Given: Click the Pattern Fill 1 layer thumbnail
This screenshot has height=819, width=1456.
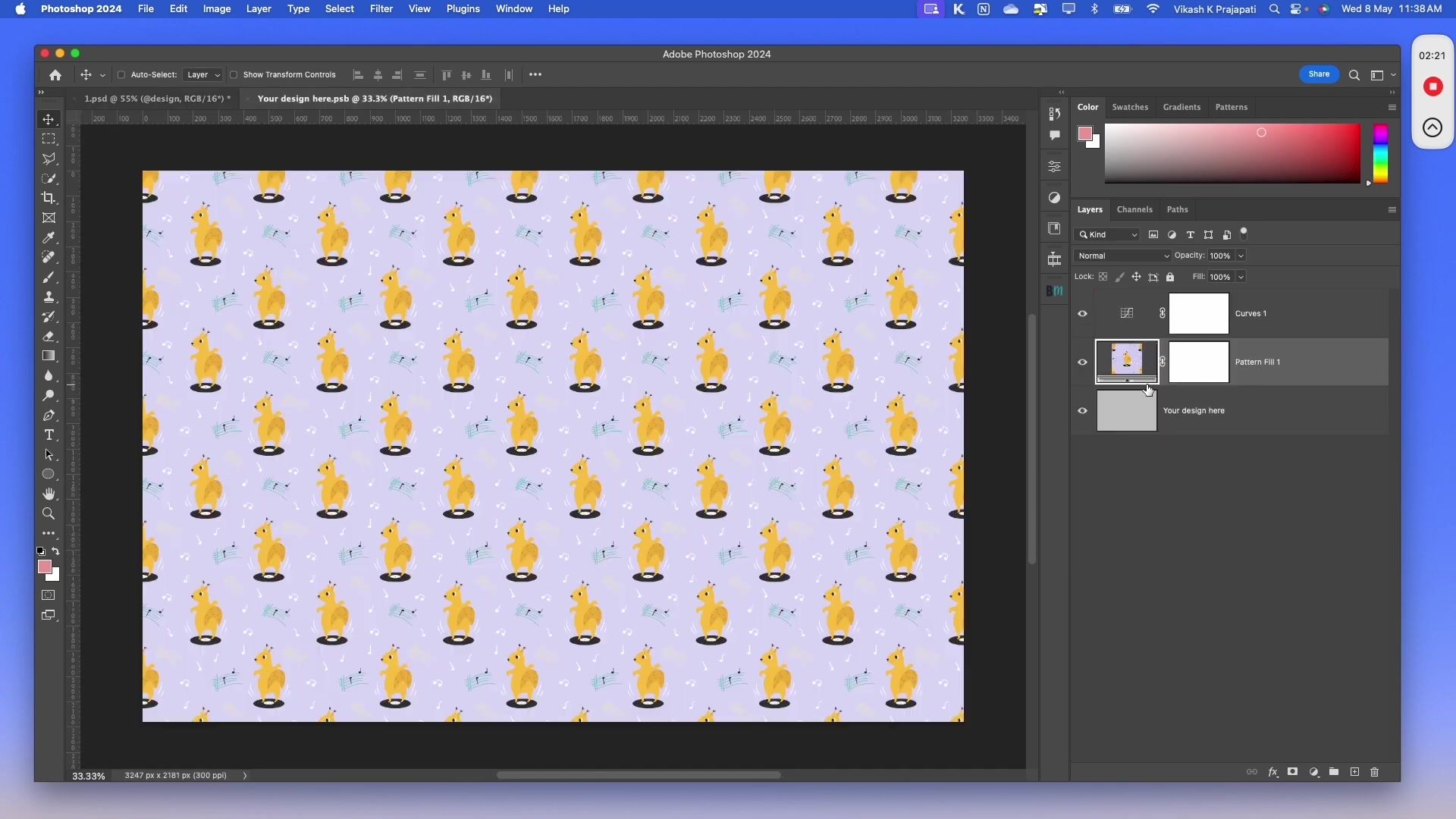Looking at the screenshot, I should point(1127,362).
